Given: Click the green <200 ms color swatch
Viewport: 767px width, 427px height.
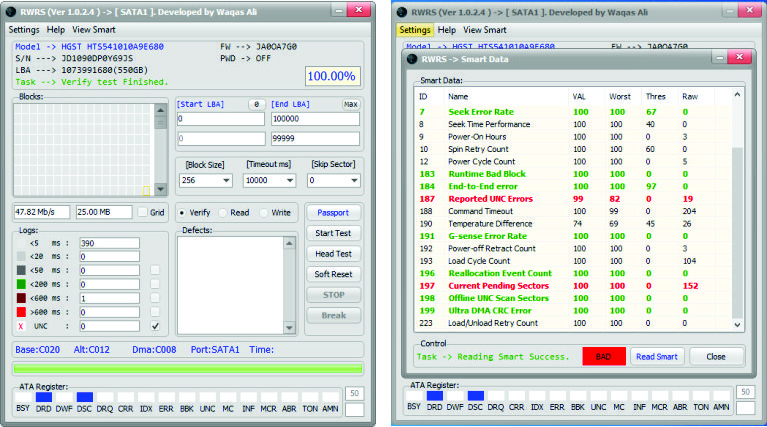Looking at the screenshot, I should (21, 284).
